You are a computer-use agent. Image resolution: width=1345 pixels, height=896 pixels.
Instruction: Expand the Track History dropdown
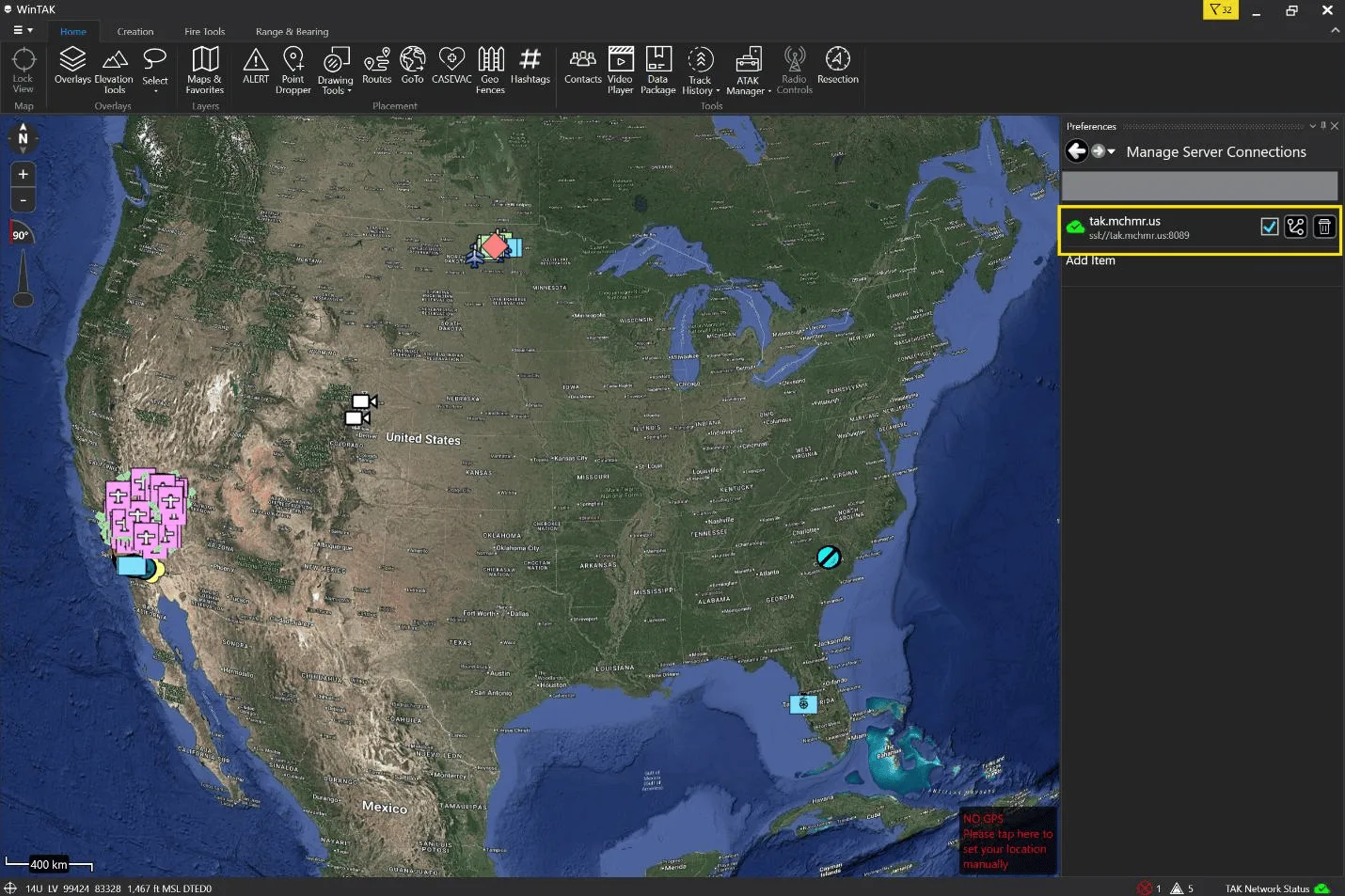pyautogui.click(x=718, y=91)
